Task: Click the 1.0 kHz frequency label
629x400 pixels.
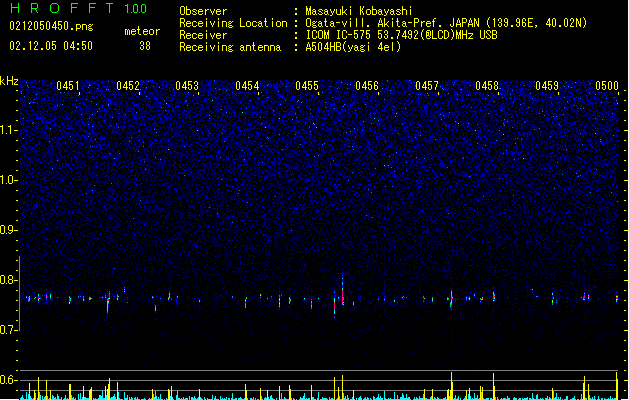Action: pyautogui.click(x=9, y=180)
